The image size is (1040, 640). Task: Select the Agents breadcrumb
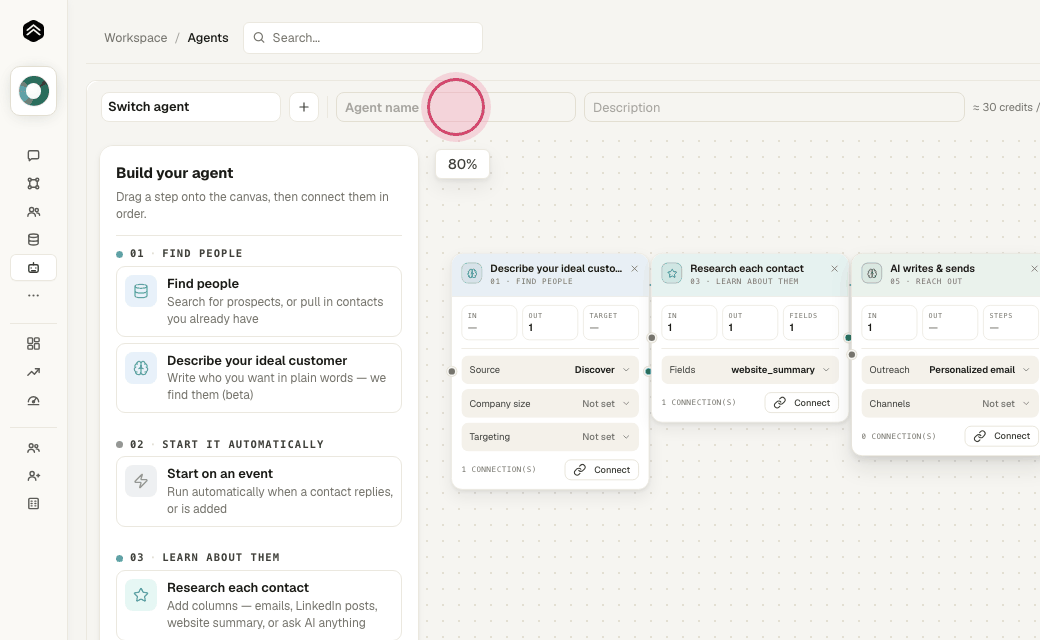click(x=208, y=38)
